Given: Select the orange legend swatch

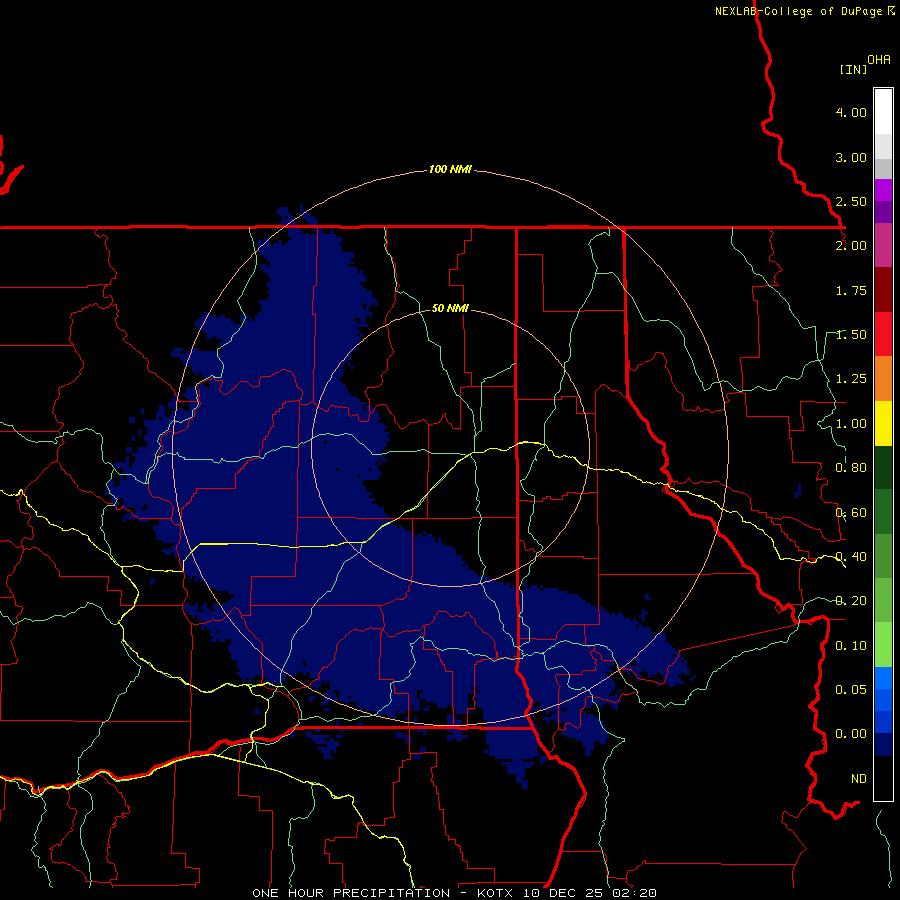Looking at the screenshot, I should coord(883,379).
